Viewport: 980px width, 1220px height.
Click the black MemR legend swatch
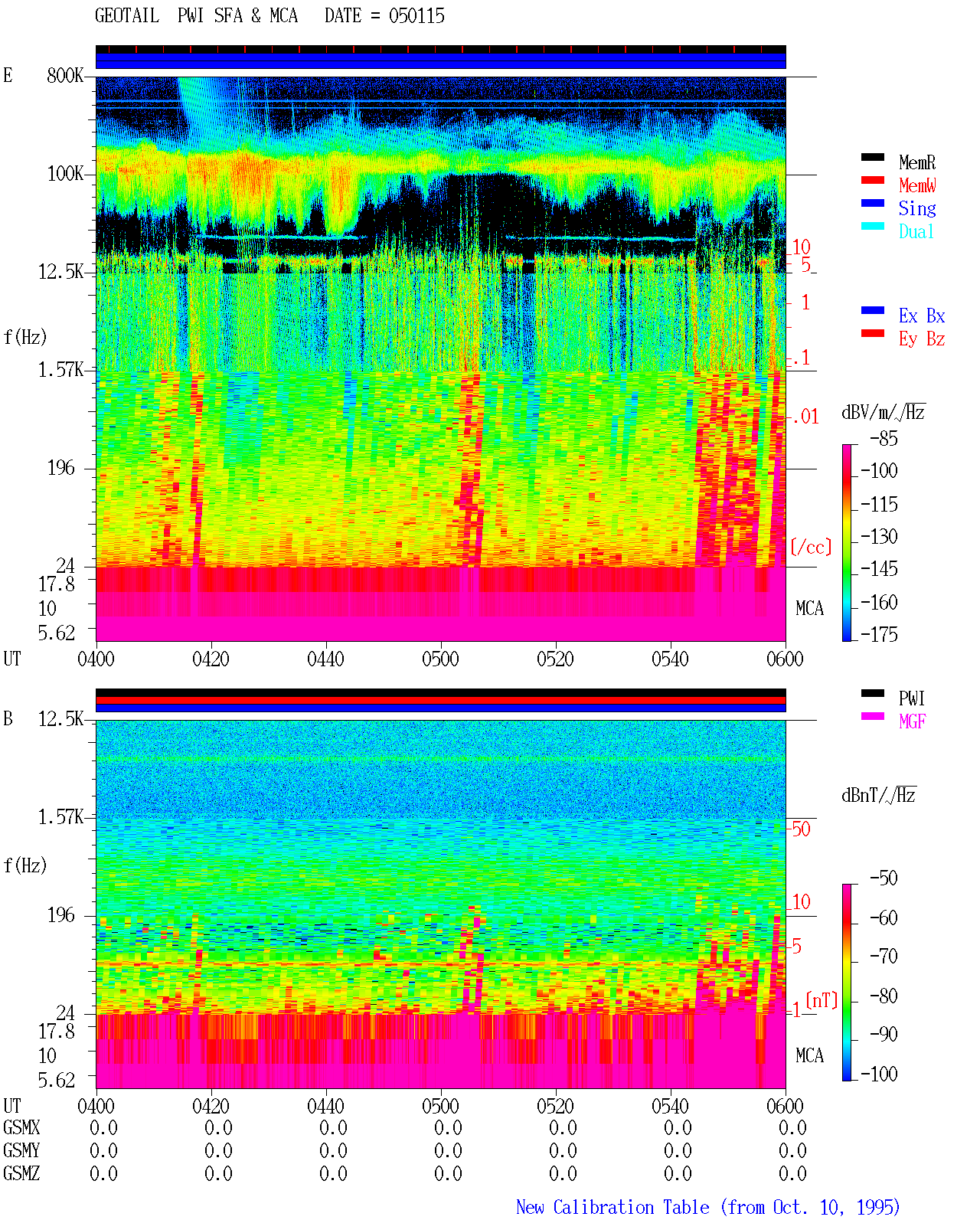873,158
